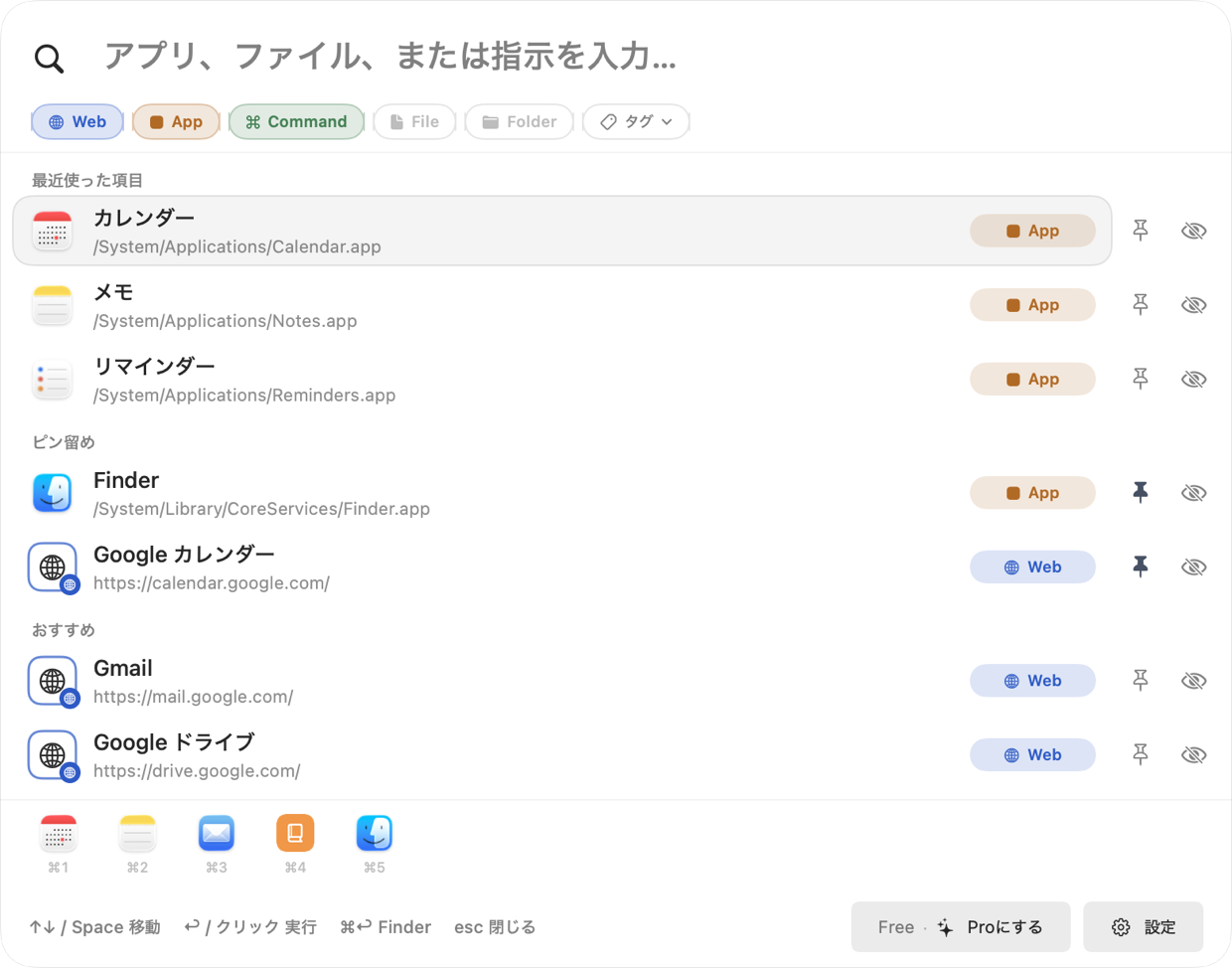Hide the メモ item with eye icon
Screen dimensions: 1232x968
[x=1193, y=305]
